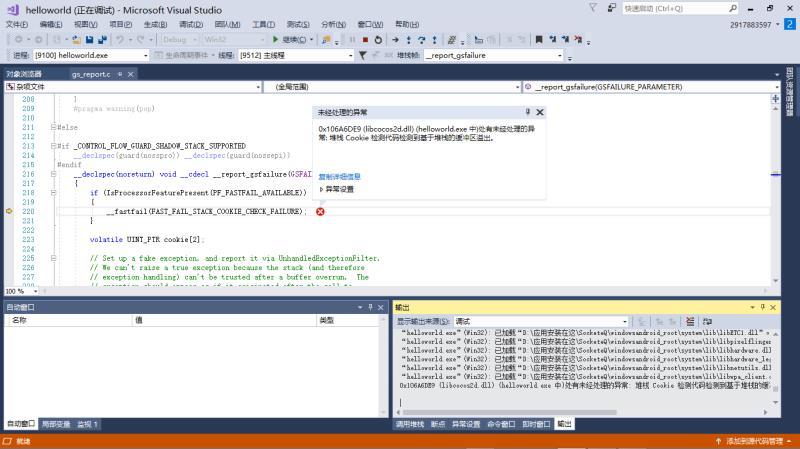Click add to source control in status bar
800x449 pixels.
[755, 441]
